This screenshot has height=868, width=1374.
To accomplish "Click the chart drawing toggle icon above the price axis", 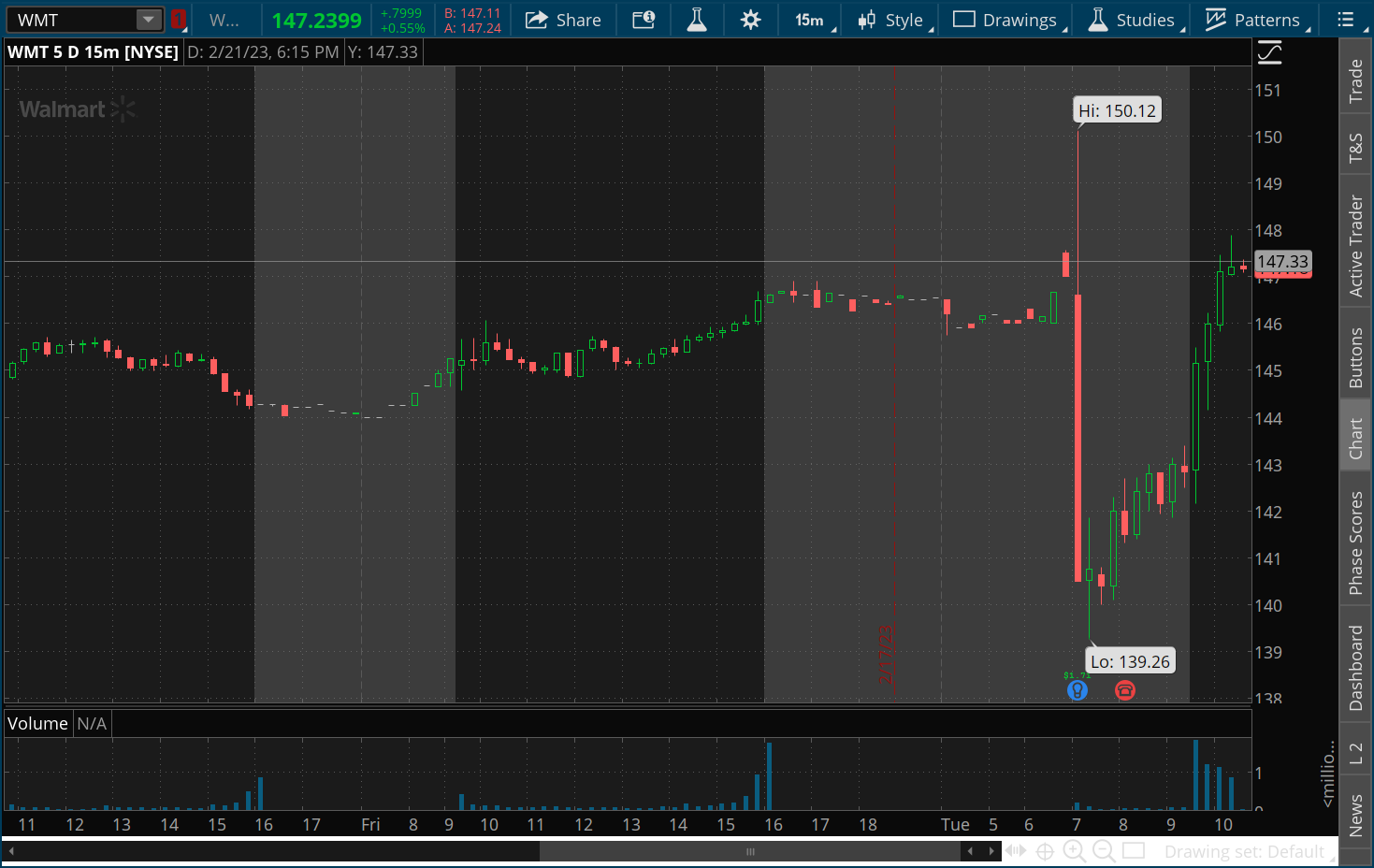I will 1269,52.
